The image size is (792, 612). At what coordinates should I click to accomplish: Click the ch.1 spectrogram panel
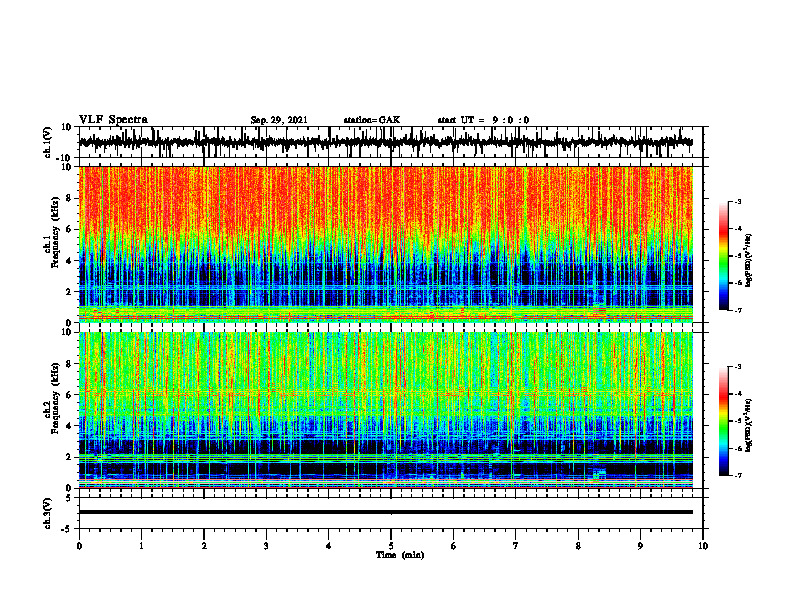[x=386, y=244]
